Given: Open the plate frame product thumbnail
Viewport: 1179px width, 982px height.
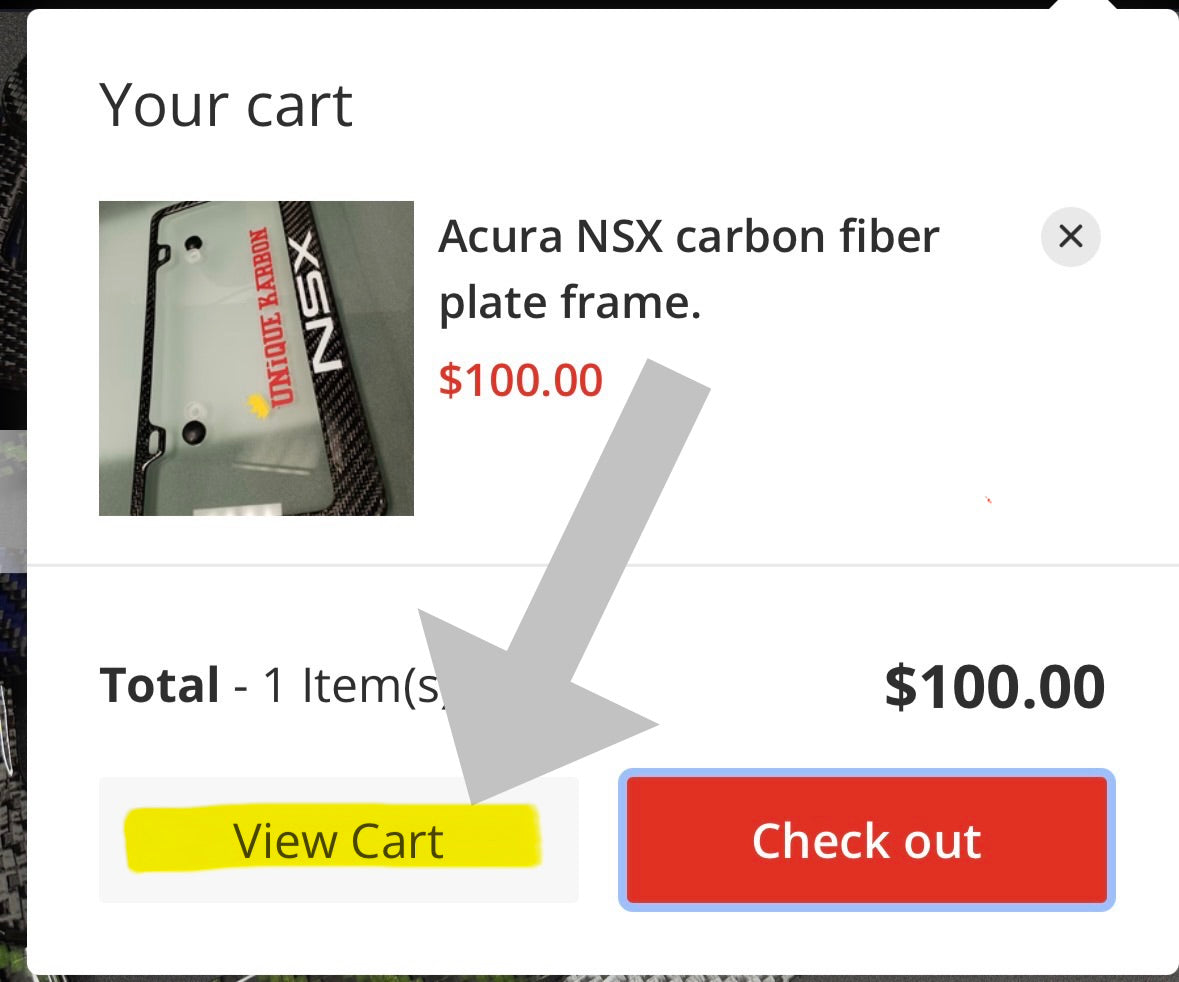Looking at the screenshot, I should (256, 358).
